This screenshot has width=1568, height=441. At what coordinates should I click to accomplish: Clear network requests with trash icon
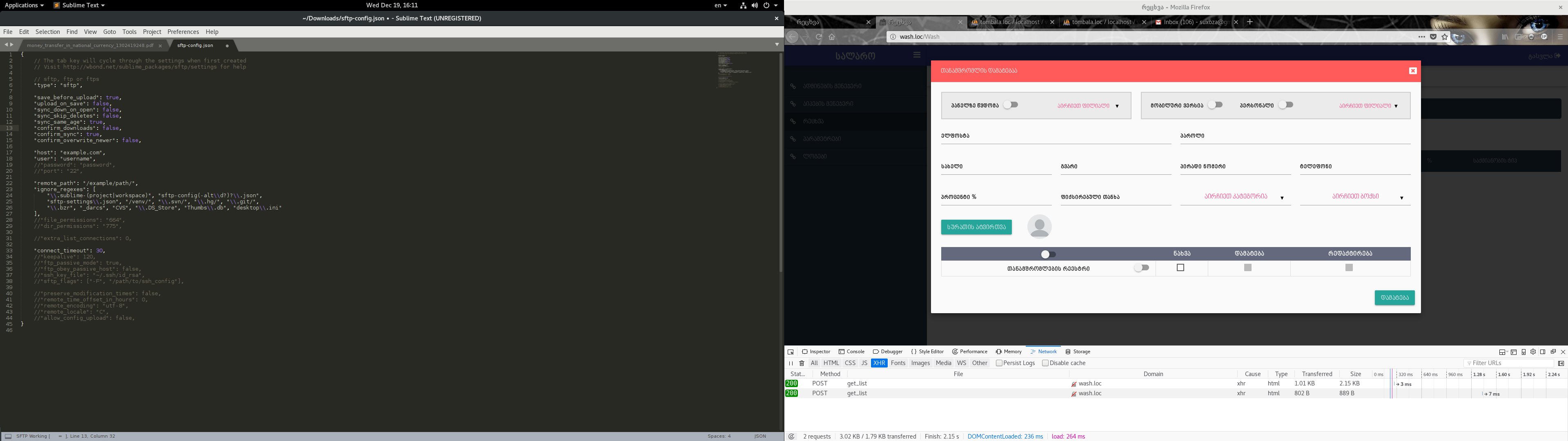[802, 364]
